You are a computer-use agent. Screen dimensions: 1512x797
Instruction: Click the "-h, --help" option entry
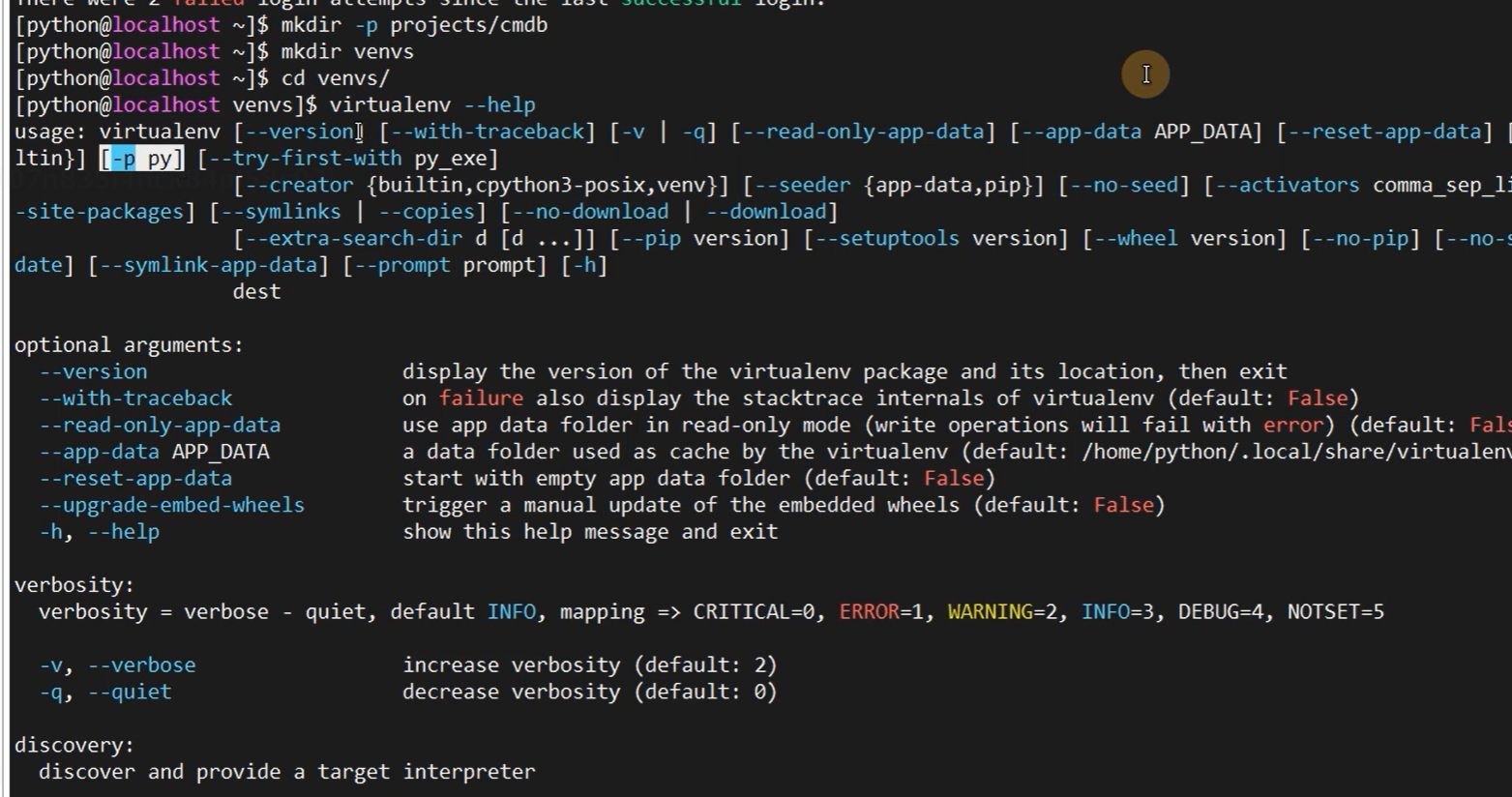(99, 532)
